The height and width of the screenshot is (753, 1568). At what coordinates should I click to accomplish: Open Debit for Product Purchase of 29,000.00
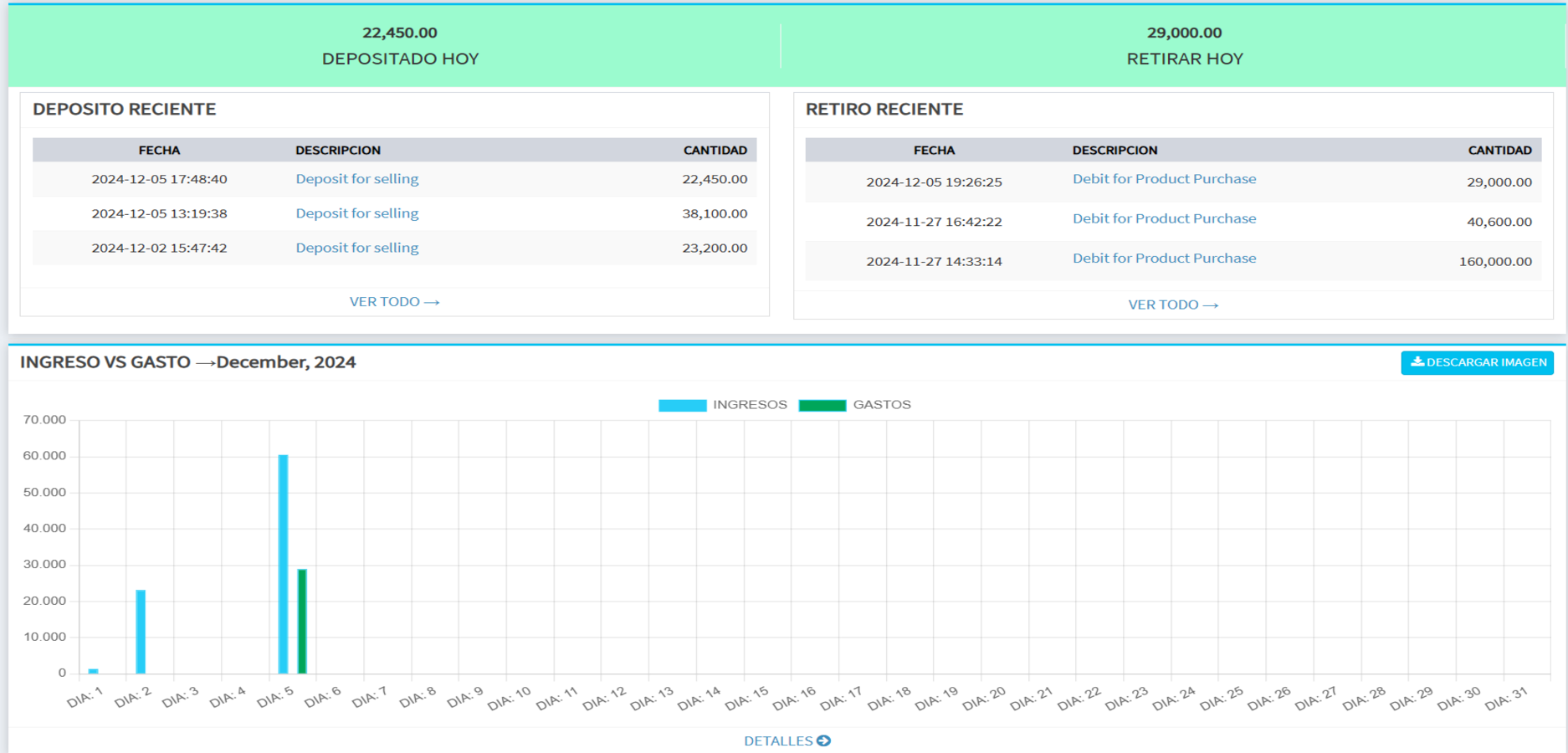coord(1165,179)
